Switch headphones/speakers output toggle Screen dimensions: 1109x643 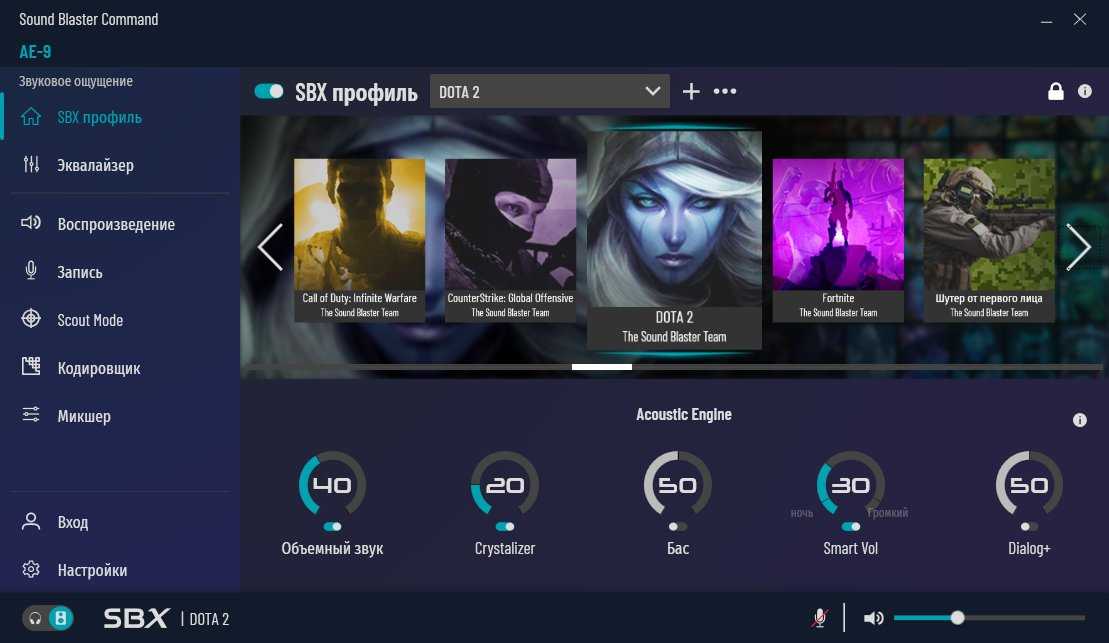tap(48, 618)
